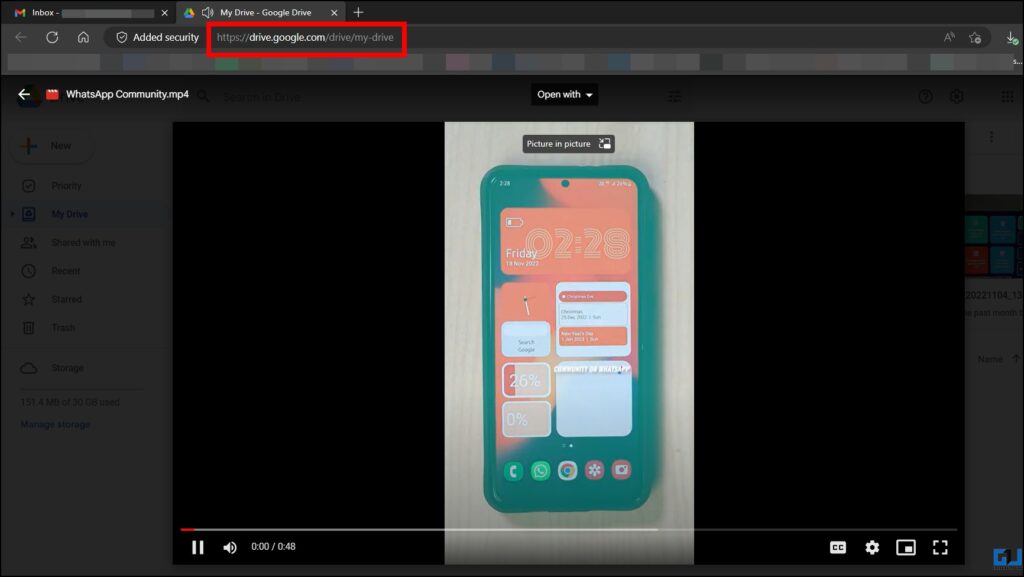1024x577 pixels.
Task: Pause the video playback
Action: pyautogui.click(x=197, y=547)
